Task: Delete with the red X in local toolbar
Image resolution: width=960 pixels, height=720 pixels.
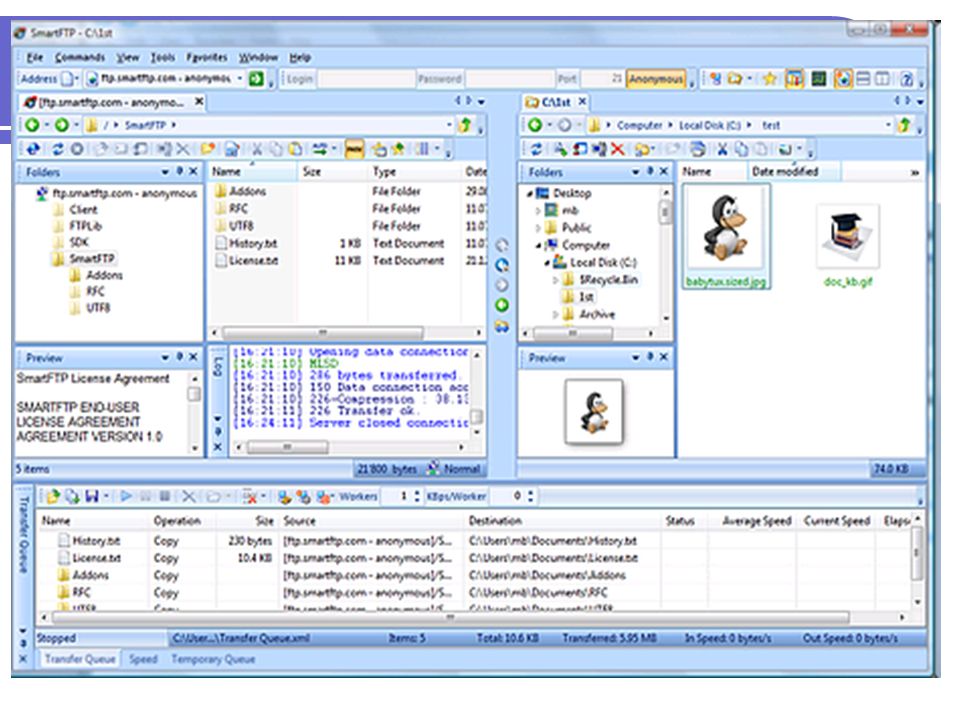Action: click(618, 149)
